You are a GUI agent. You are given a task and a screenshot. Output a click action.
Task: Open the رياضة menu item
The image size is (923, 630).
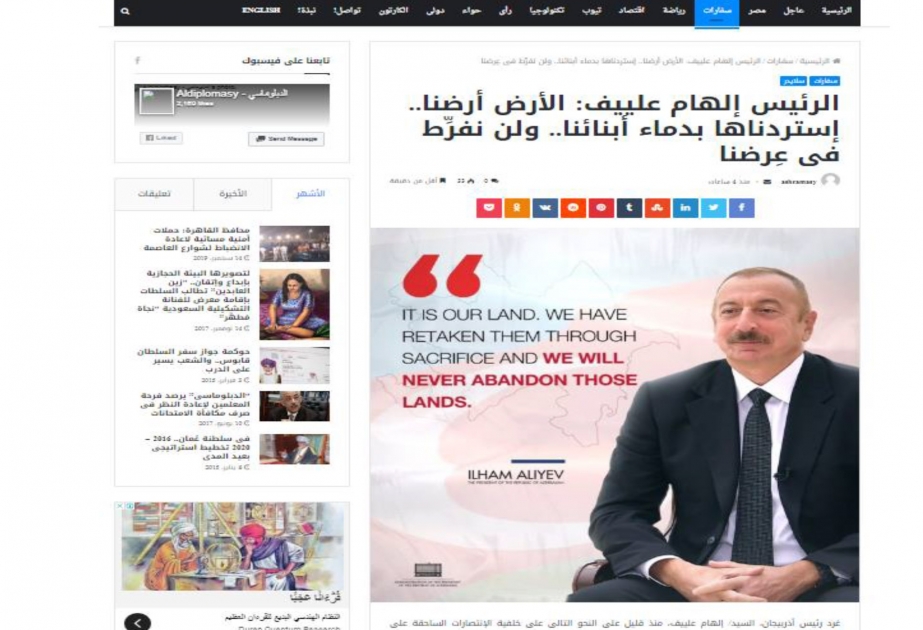(674, 11)
